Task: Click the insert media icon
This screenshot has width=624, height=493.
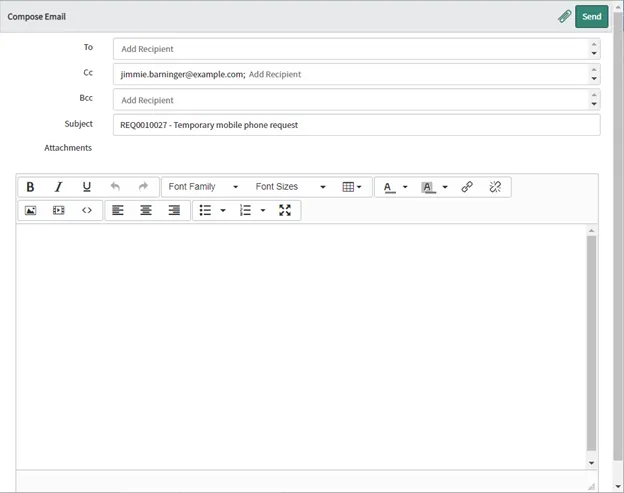Action: (58, 210)
